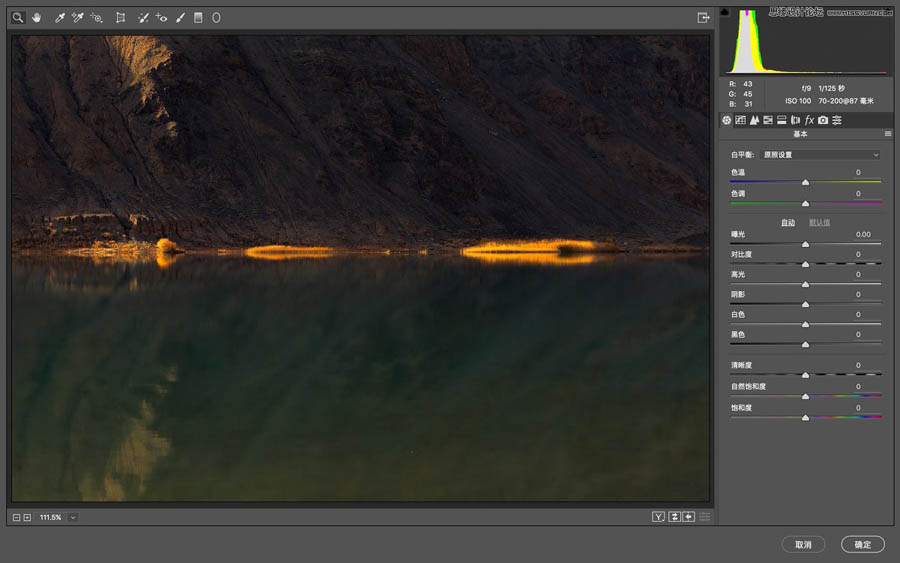Viewport: 900px width, 563px height.
Task: Select the Radial Filter tool
Action: click(216, 18)
